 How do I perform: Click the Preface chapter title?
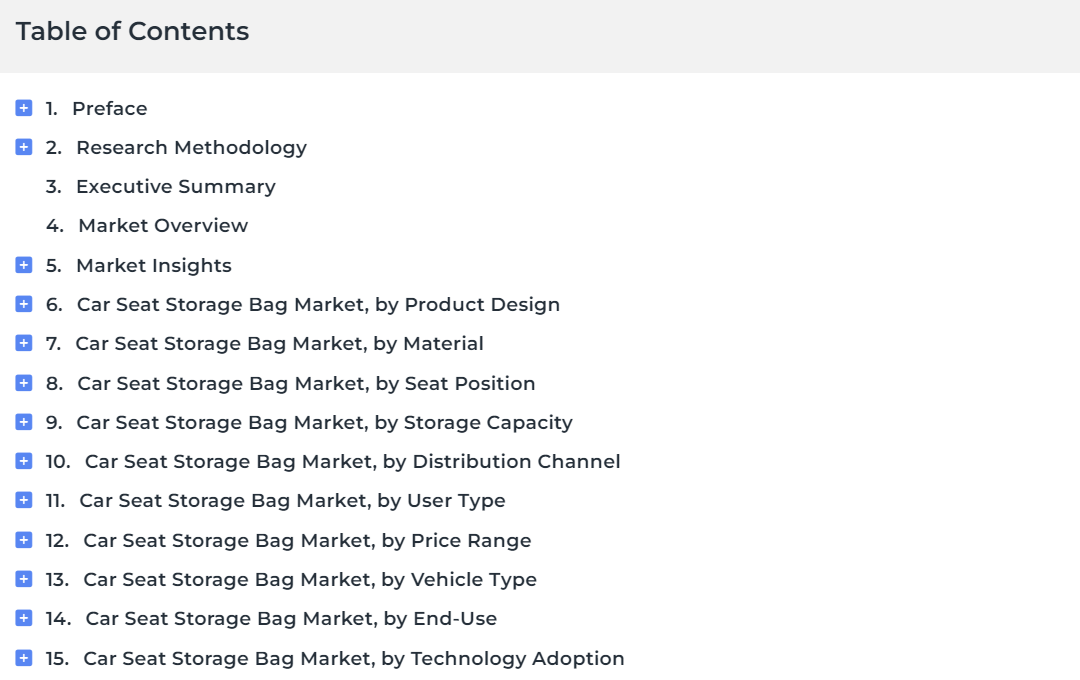coord(110,108)
